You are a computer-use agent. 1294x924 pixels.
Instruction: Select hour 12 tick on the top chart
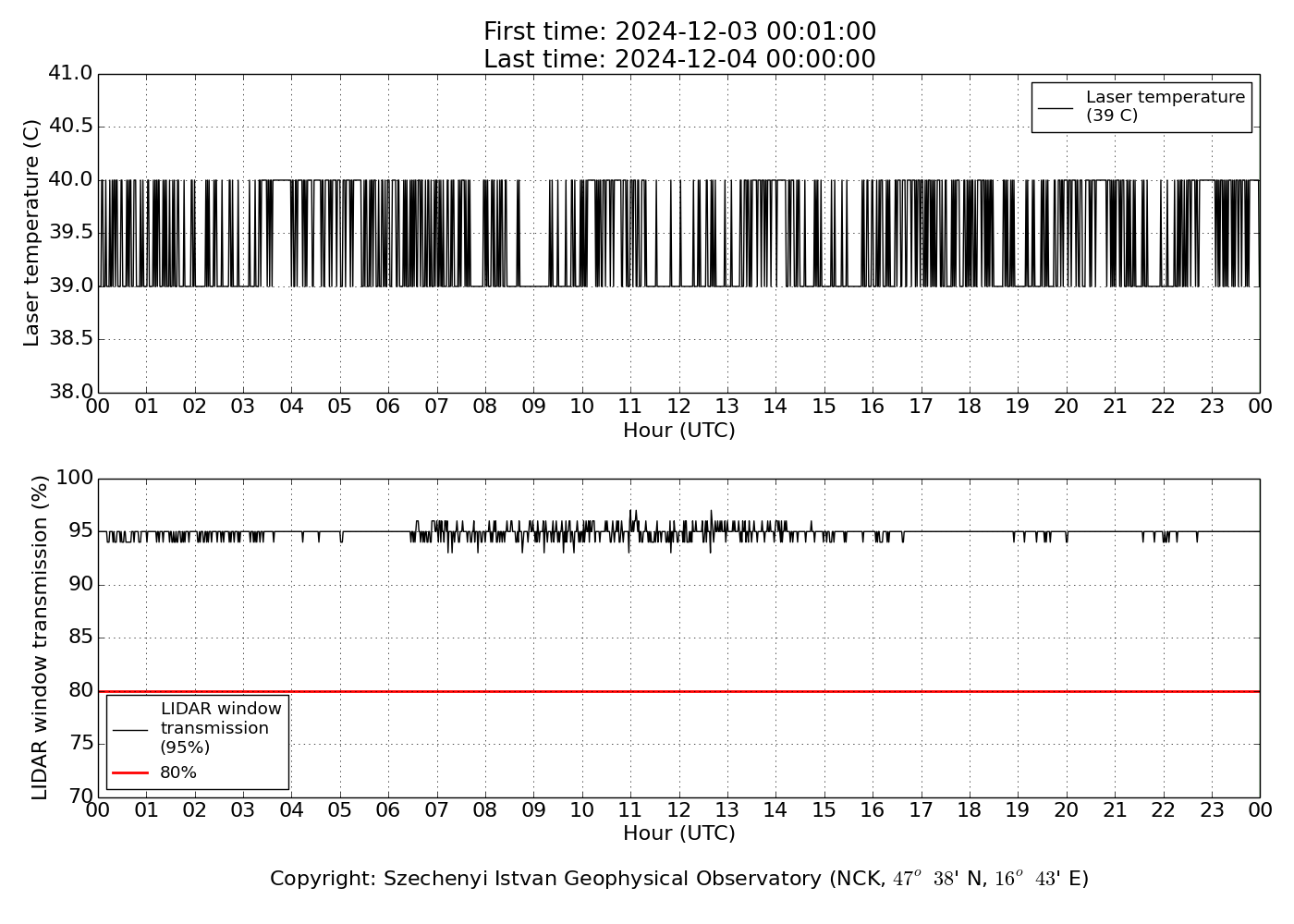pyautogui.click(x=678, y=407)
